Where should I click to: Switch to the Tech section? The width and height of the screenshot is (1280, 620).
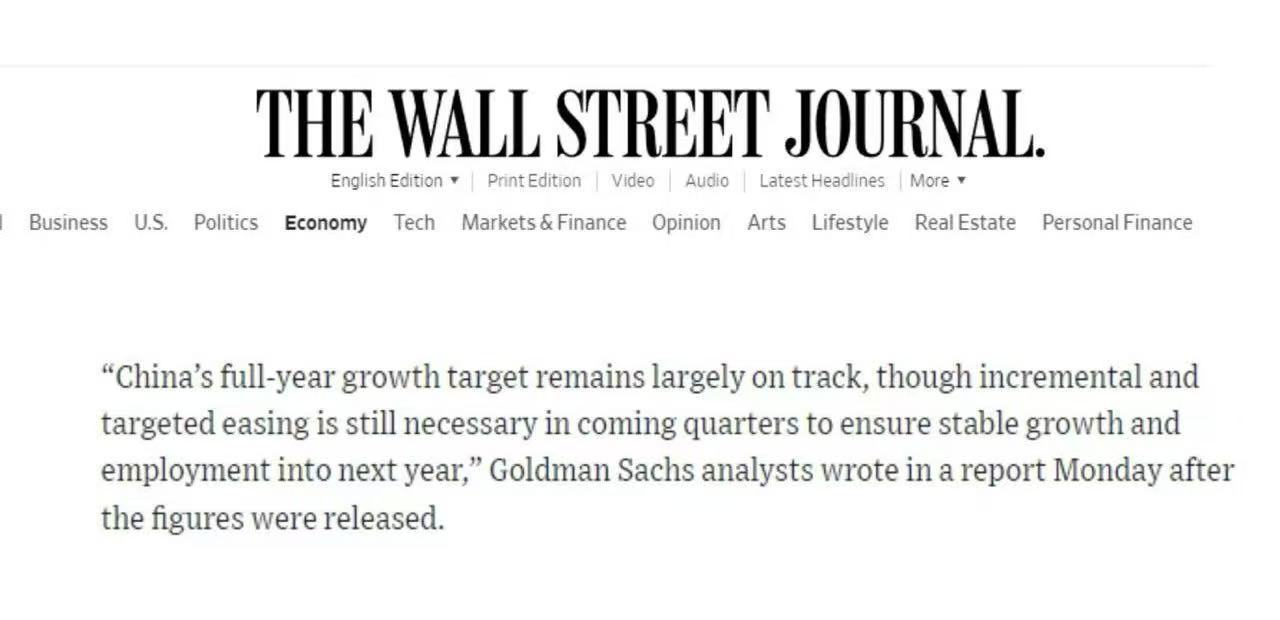[414, 223]
